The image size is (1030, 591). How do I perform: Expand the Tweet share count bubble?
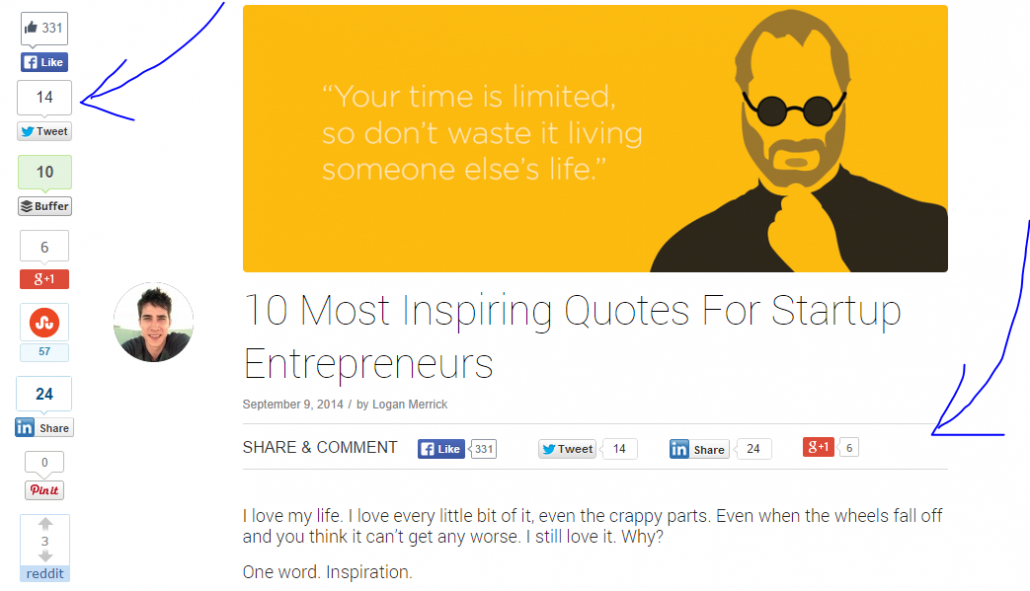619,448
